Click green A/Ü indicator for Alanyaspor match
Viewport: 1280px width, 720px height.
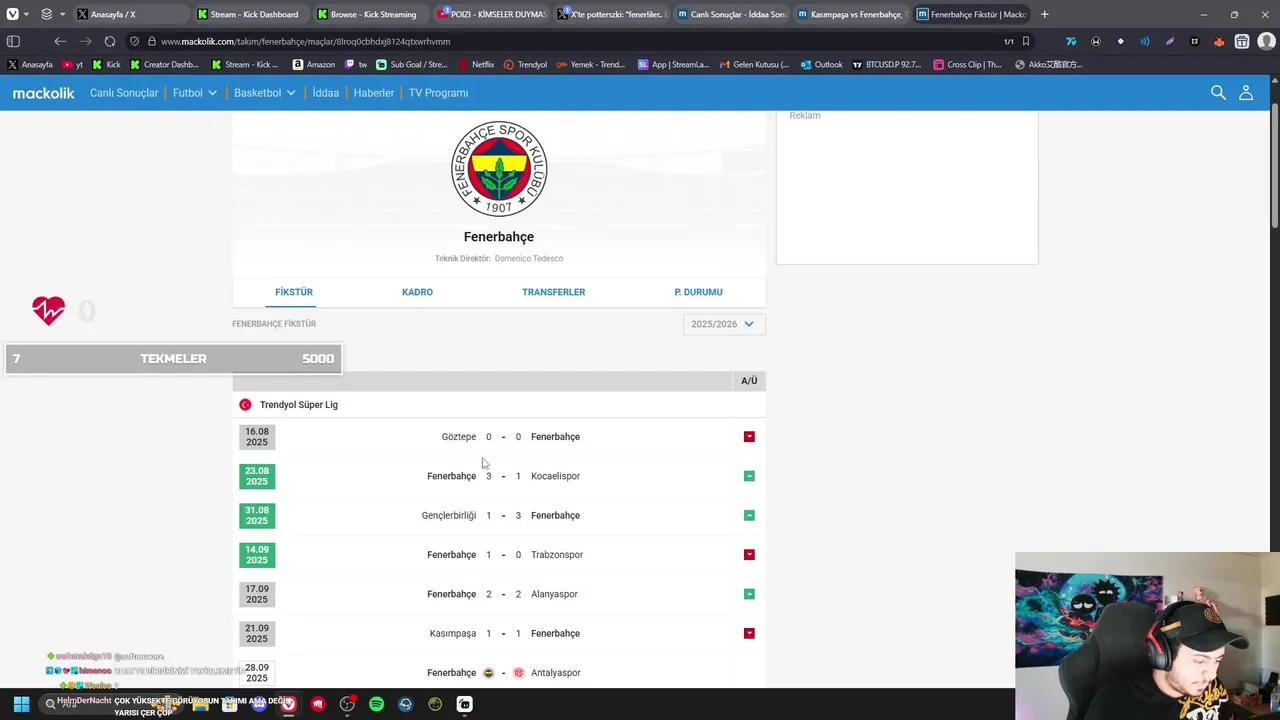749,594
